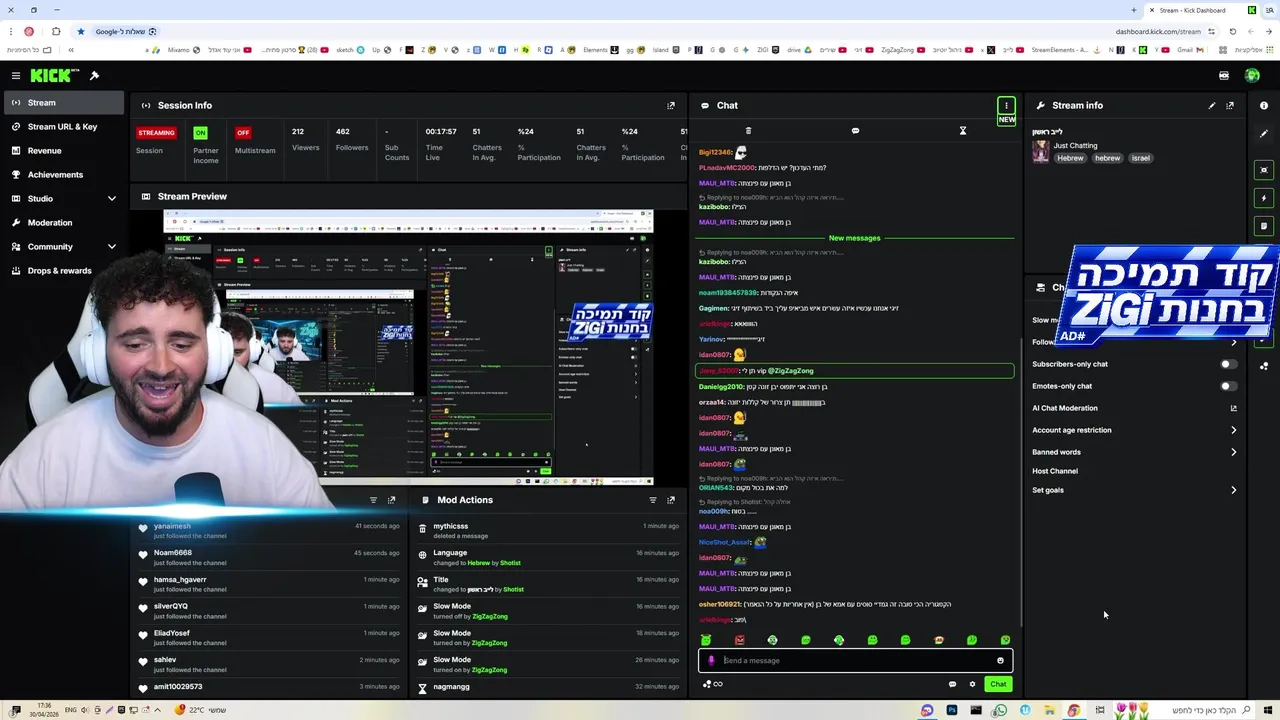Open Photoshop from the taskbar
The image size is (1280, 720).
click(951, 710)
